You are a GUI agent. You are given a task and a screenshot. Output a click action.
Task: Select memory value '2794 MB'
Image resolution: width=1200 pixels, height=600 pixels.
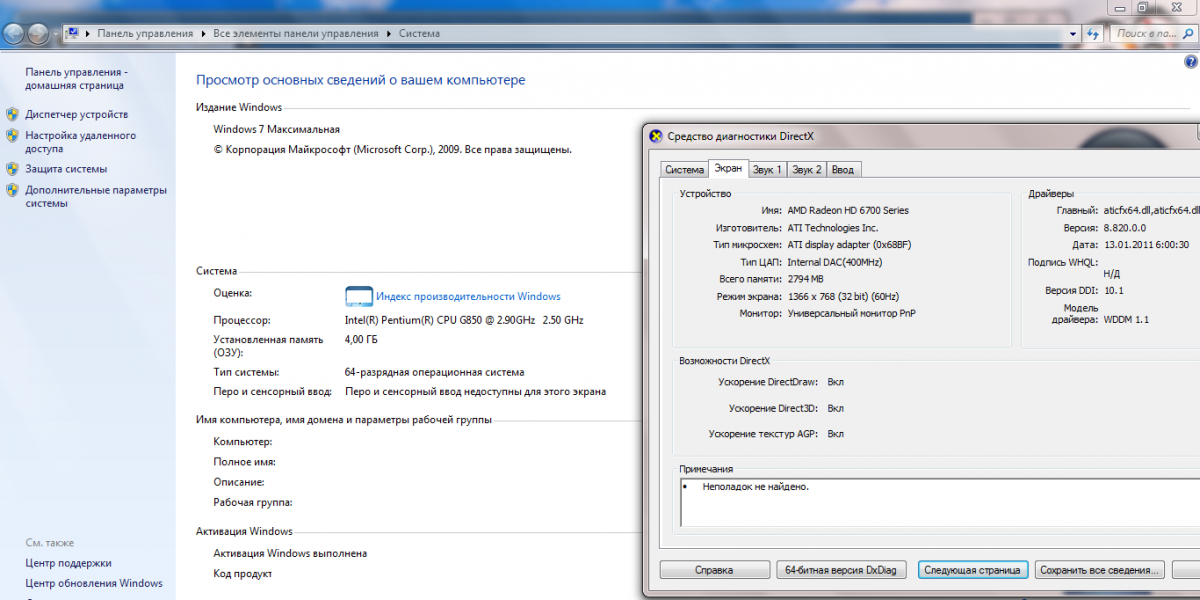coord(806,279)
